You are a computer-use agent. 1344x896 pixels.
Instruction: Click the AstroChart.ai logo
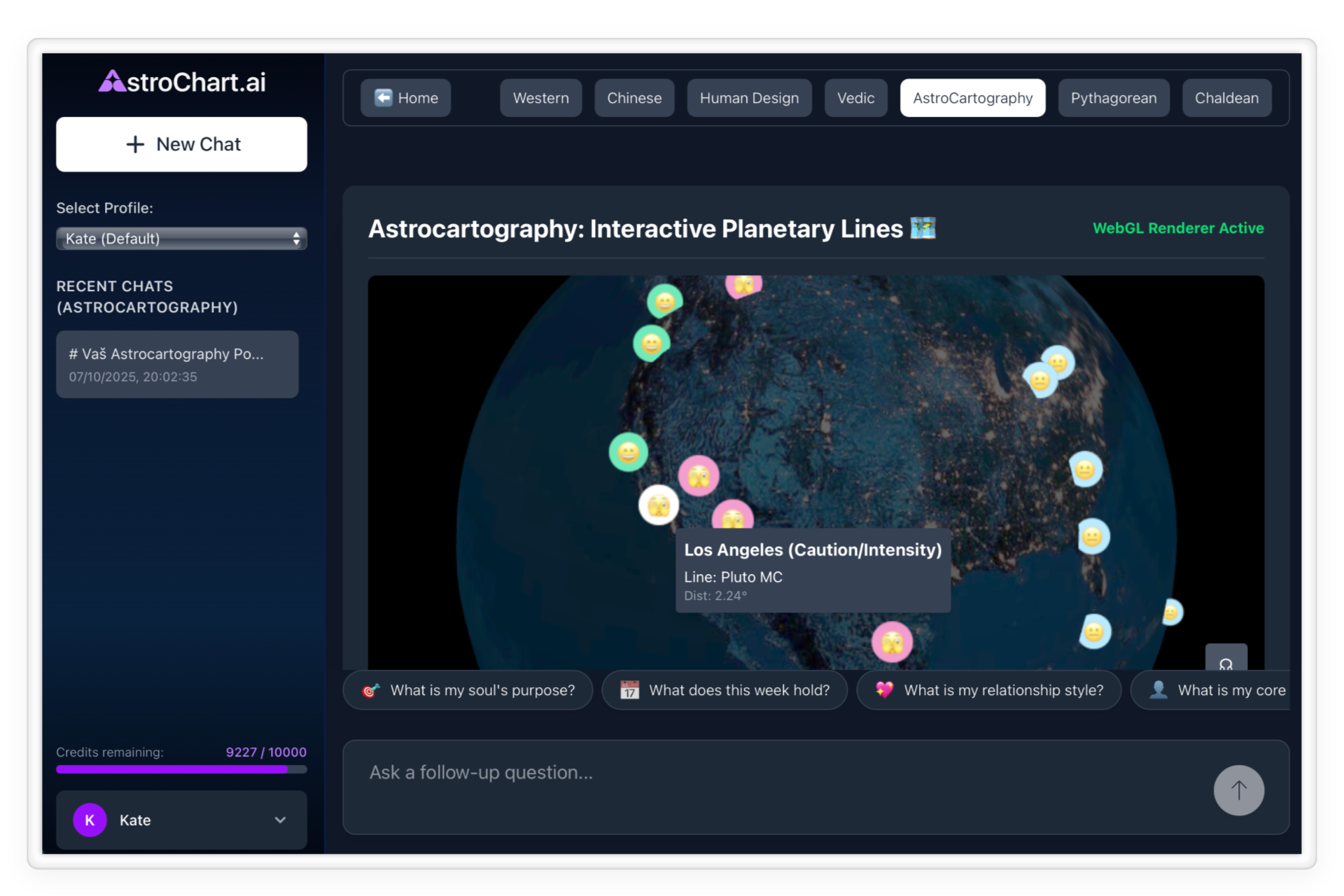[x=181, y=82]
